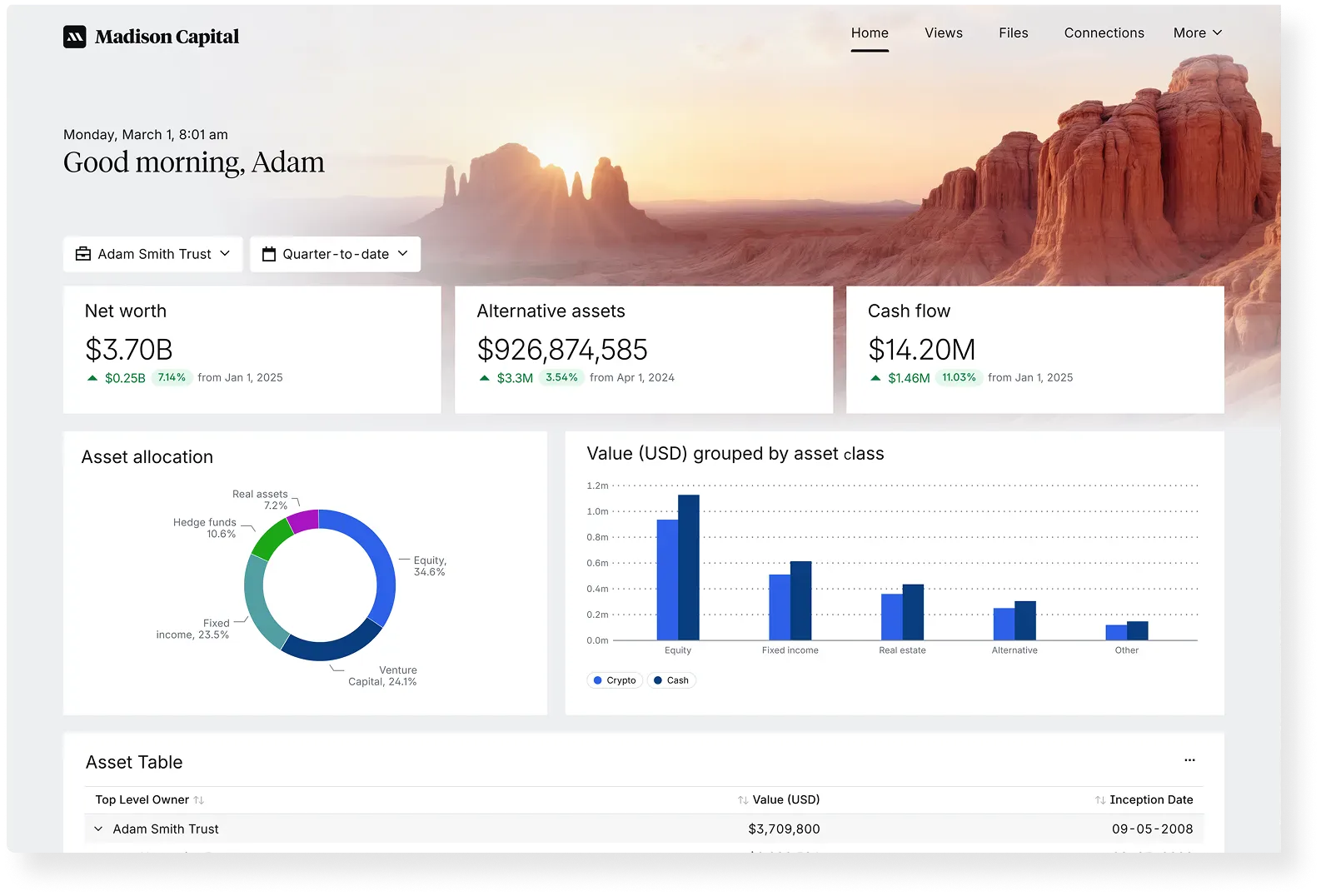The image size is (1321, 896).
Task: Open the Connections page link
Action: [1104, 33]
